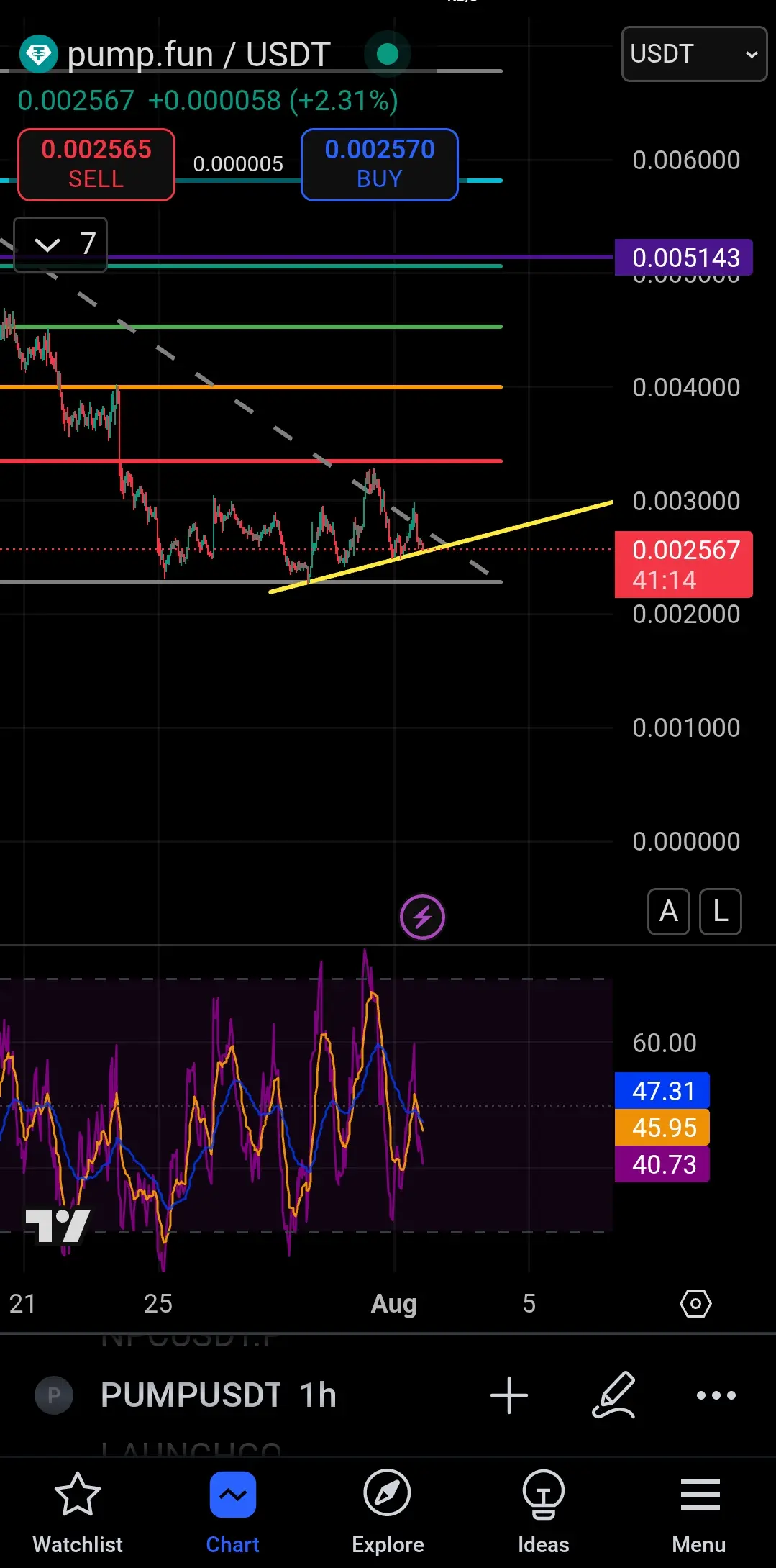
Task: Select the 0.005143 purple price label
Action: point(684,257)
